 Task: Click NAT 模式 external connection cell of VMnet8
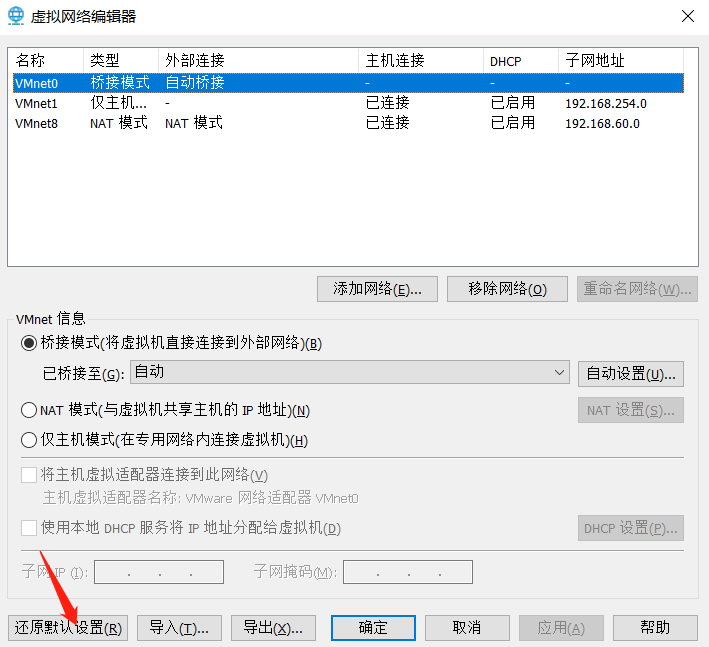(194, 123)
